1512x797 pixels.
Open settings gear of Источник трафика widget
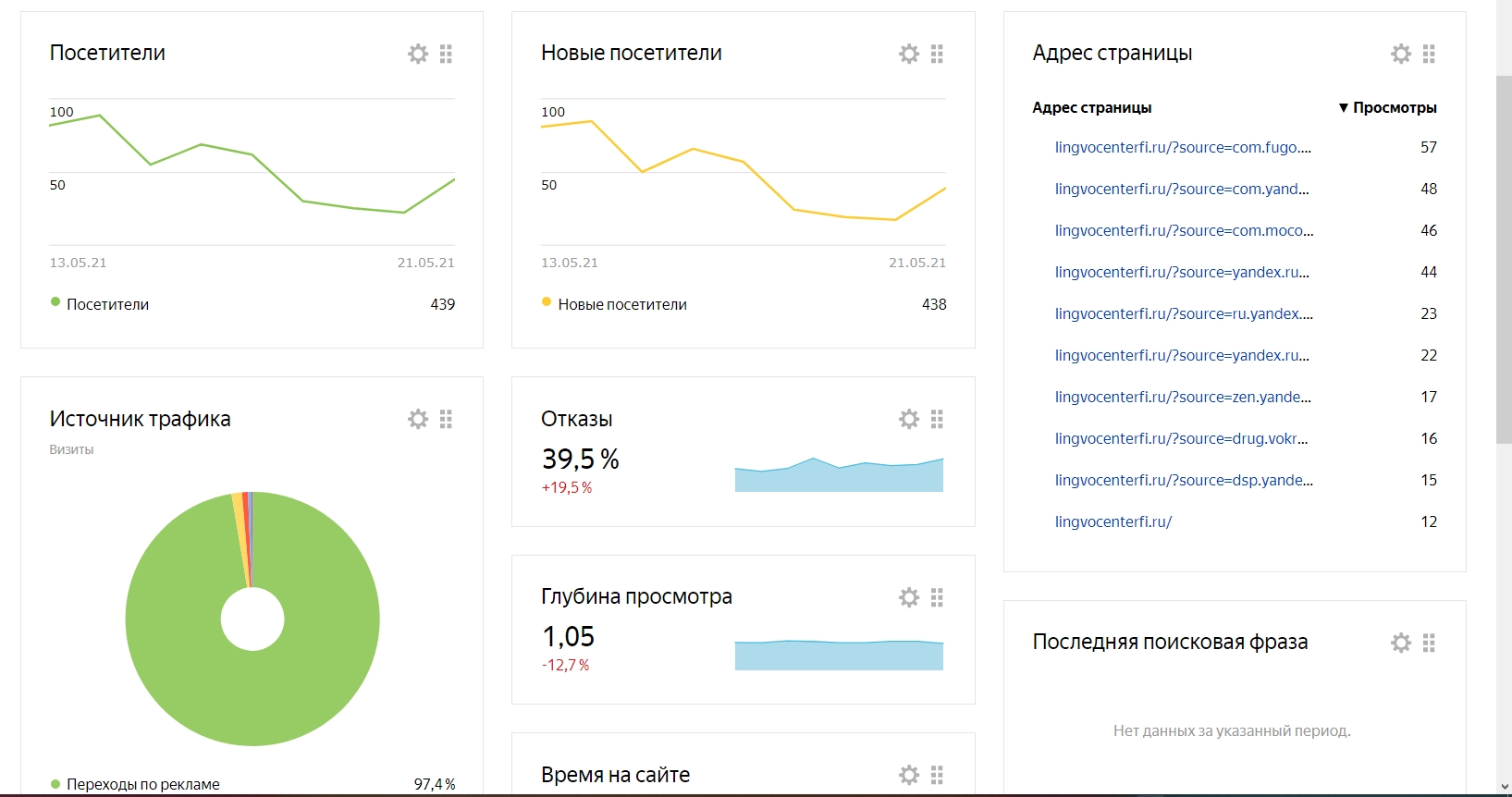pyautogui.click(x=418, y=419)
